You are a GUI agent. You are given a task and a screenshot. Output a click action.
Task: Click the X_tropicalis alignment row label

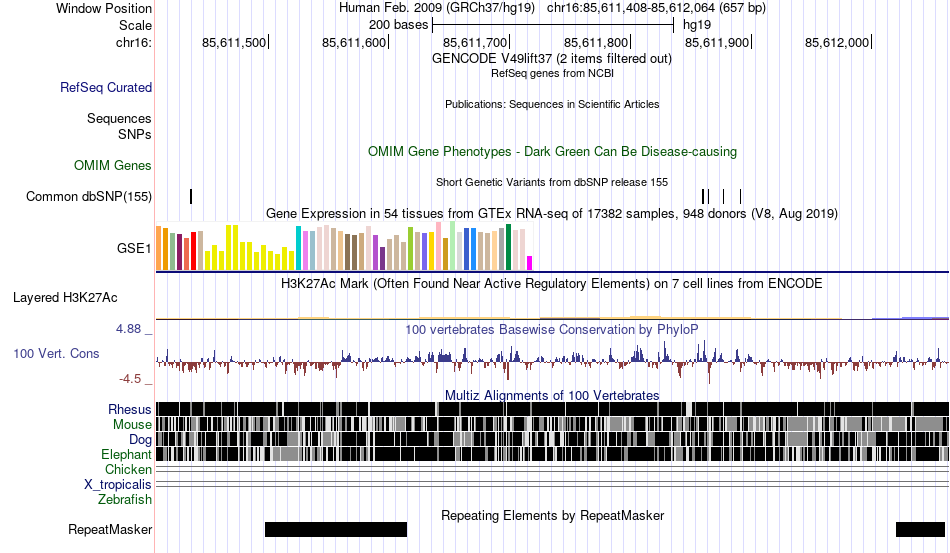click(118, 485)
